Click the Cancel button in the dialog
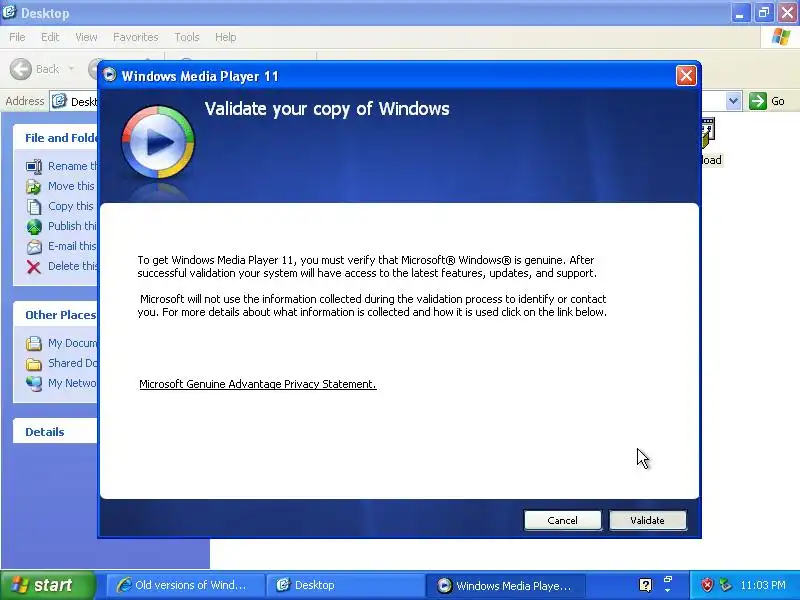The height and width of the screenshot is (600, 800). (x=562, y=520)
